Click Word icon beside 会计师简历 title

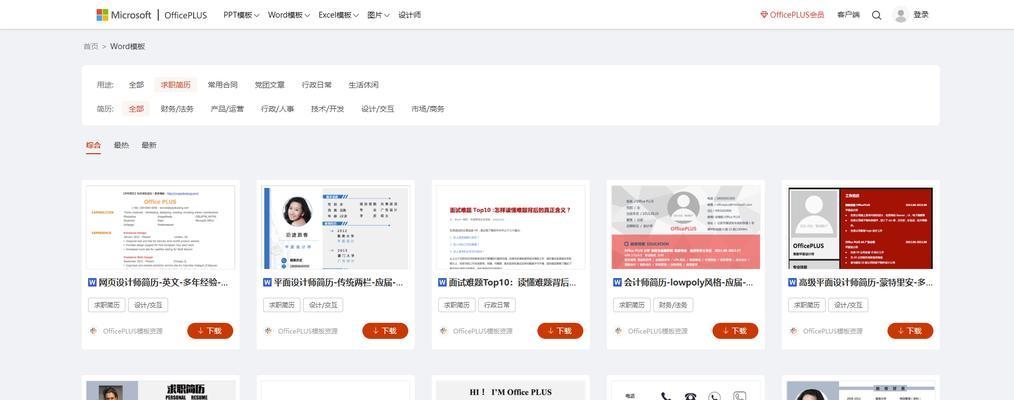click(x=618, y=282)
